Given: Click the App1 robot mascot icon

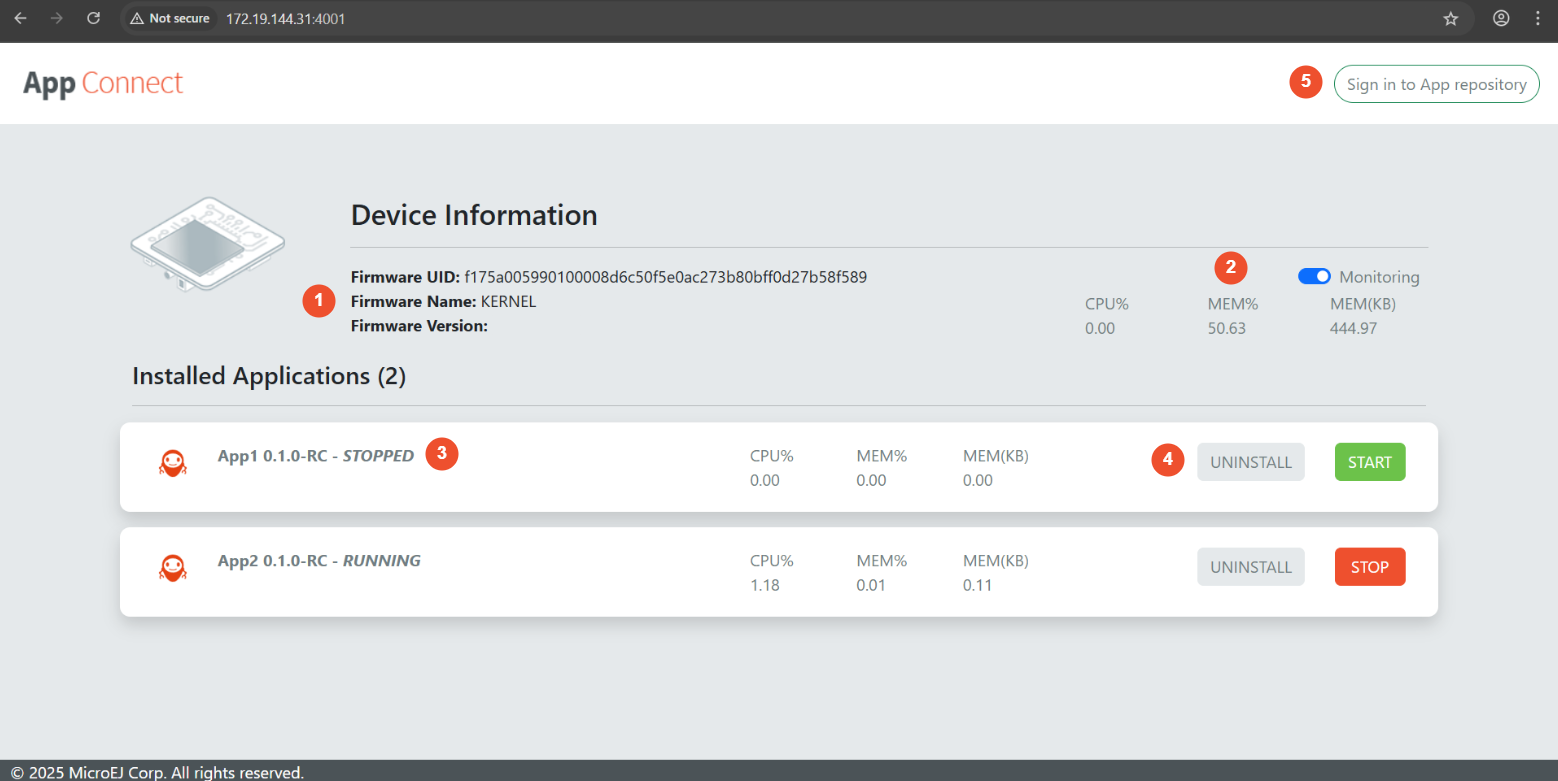Looking at the screenshot, I should coord(173,462).
